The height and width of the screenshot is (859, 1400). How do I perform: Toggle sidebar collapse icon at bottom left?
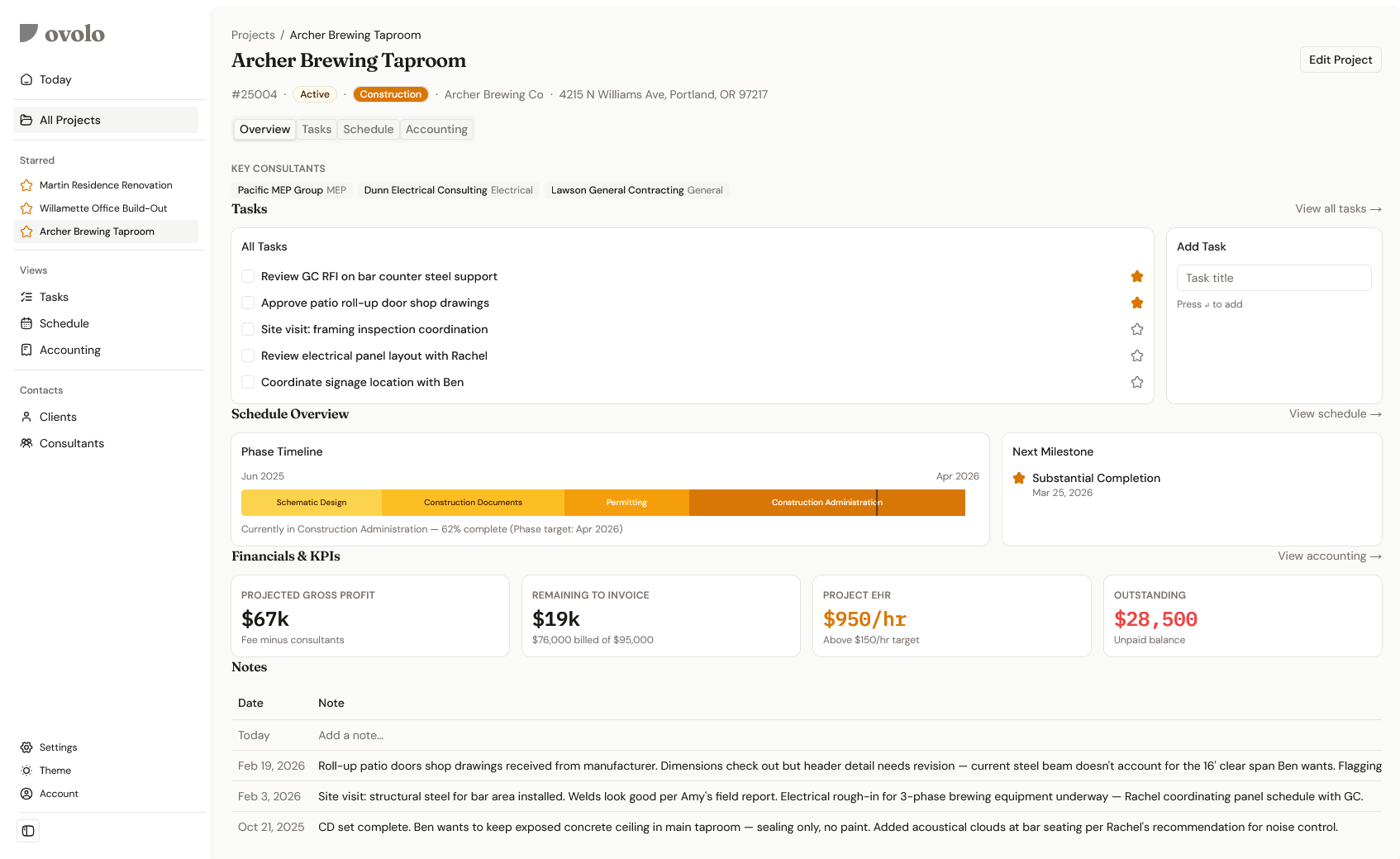pos(28,831)
